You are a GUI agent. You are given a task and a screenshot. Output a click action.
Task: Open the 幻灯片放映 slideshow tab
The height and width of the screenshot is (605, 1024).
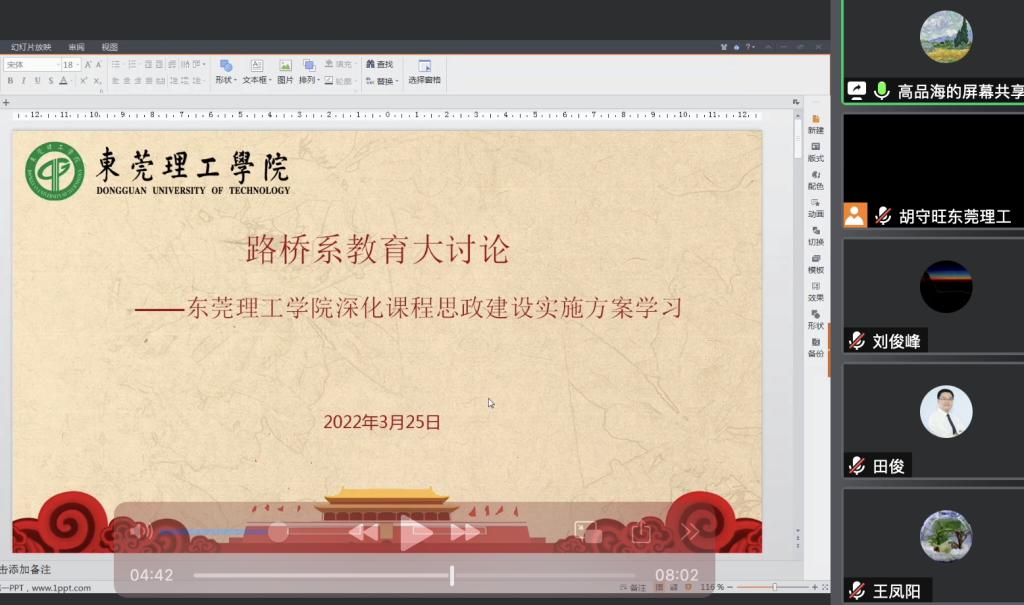point(31,47)
